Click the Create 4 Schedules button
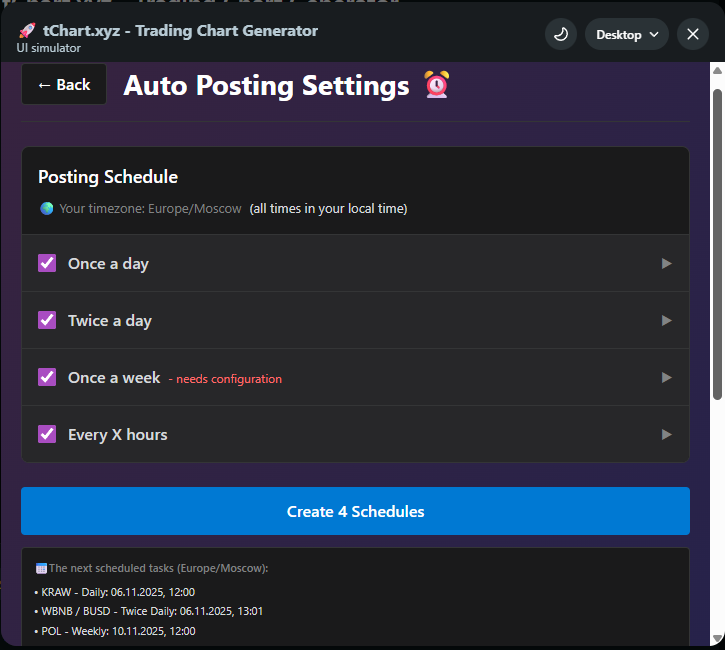Viewport: 725px width, 650px height. pyautogui.click(x=355, y=511)
